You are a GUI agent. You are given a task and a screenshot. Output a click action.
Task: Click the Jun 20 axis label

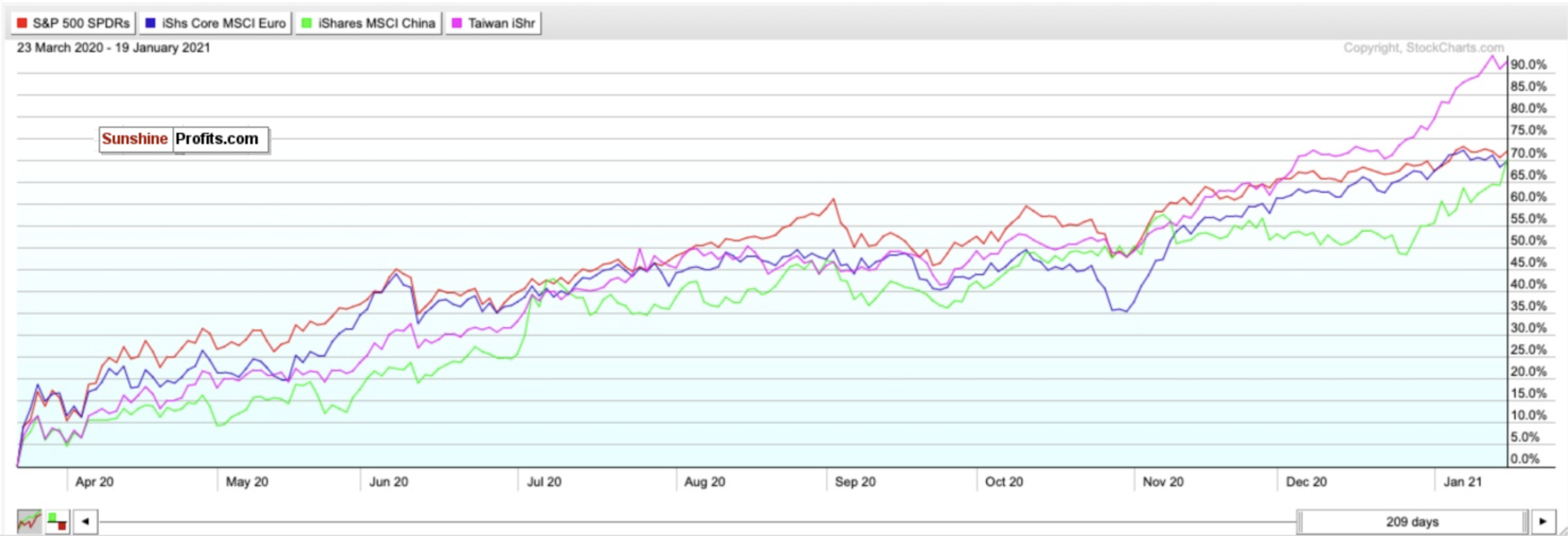[389, 482]
